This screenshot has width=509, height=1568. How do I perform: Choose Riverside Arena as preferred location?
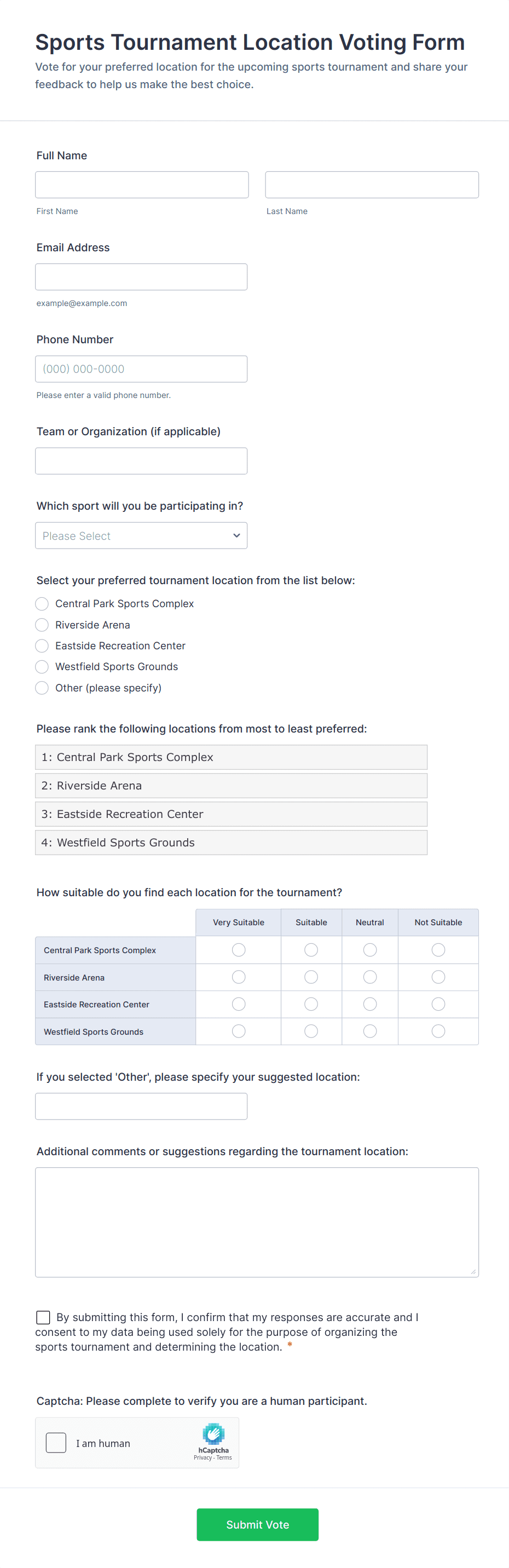[x=42, y=625]
